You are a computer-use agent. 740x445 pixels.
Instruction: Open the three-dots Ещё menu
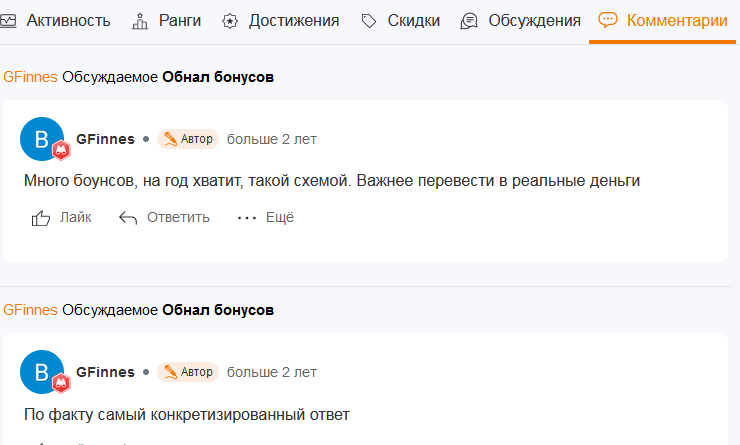point(247,218)
